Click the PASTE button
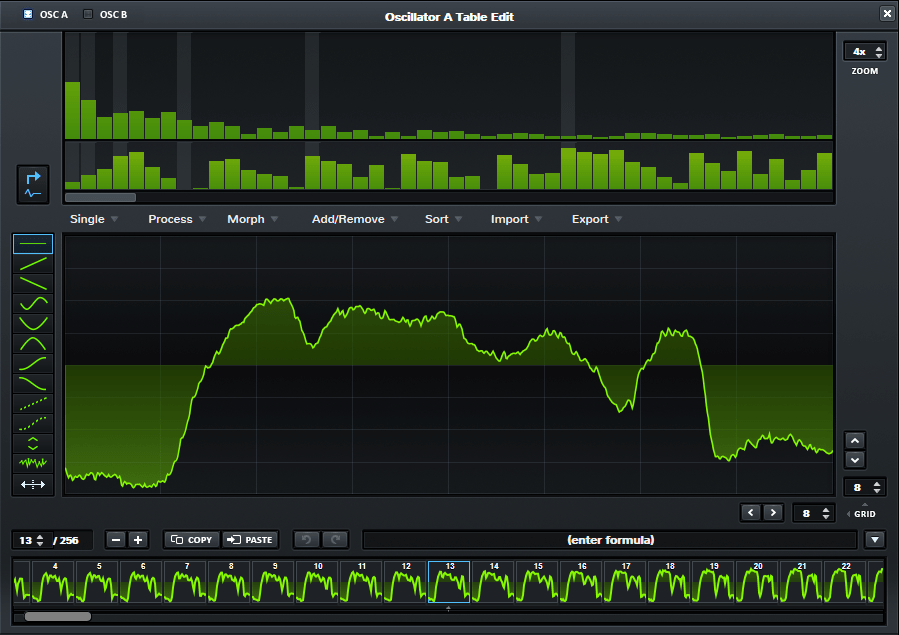The height and width of the screenshot is (635, 899). [250, 539]
